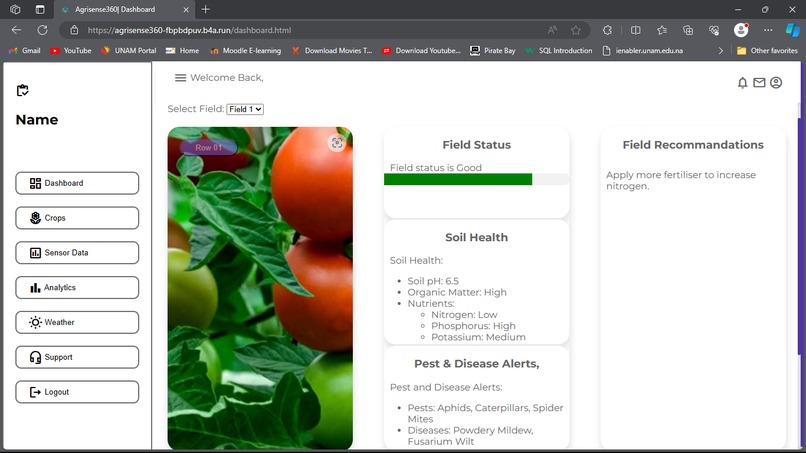Screen dimensions: 806x453
Task: Click the 'Apply more fertiliser' recommendation text
Action: (681, 180)
